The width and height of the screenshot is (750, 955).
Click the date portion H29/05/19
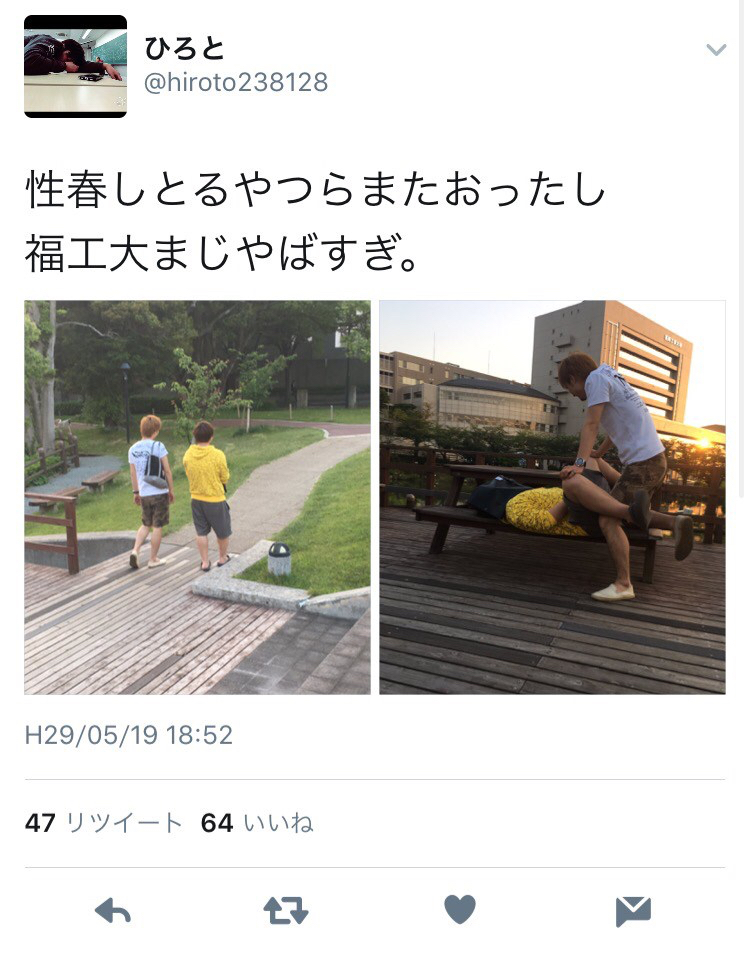(91, 735)
